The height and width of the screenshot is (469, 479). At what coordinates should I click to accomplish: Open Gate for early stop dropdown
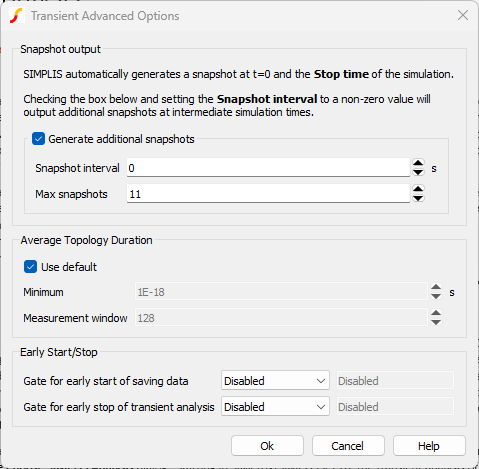point(275,407)
